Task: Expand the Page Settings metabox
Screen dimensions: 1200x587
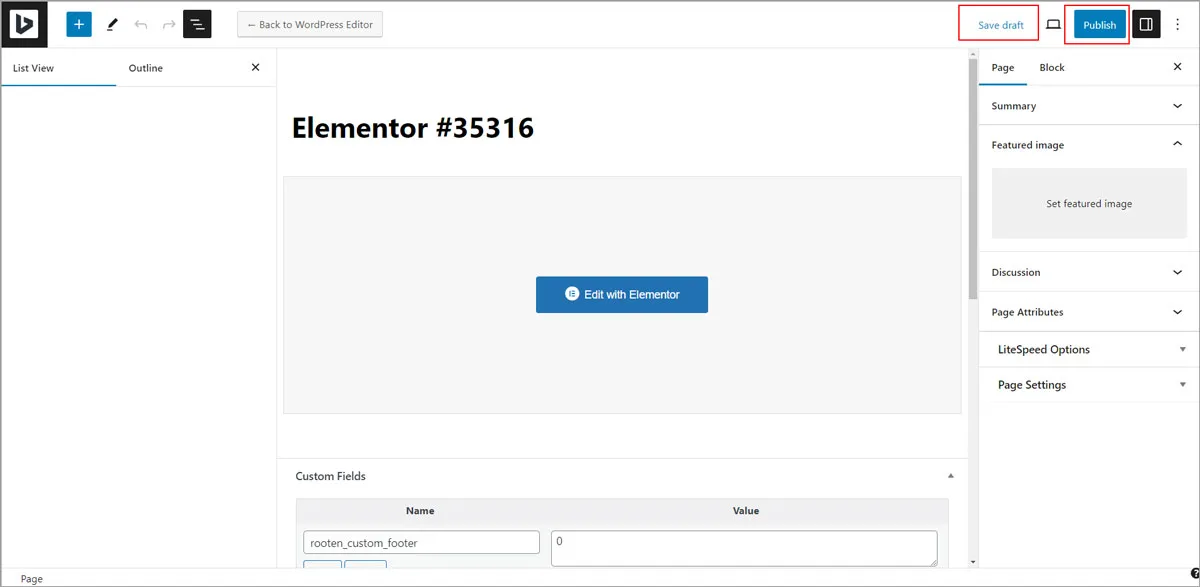Action: tap(1089, 385)
